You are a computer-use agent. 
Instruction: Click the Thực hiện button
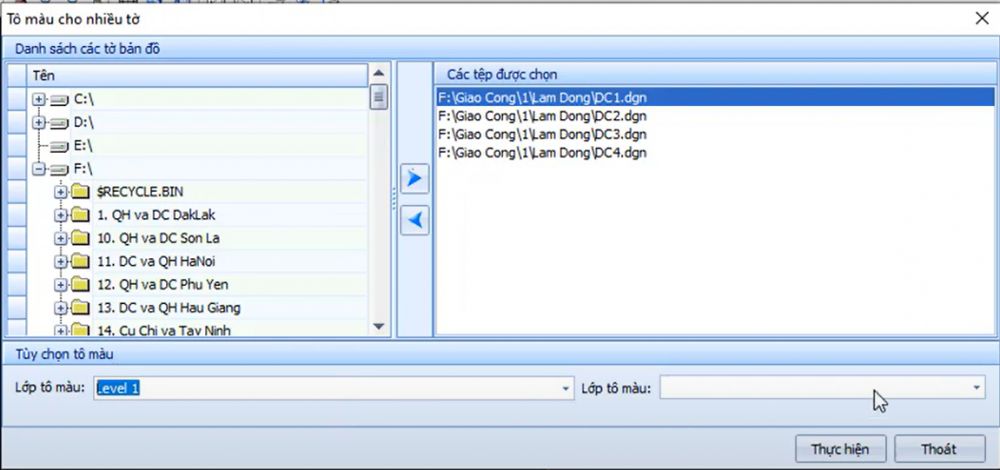840,449
